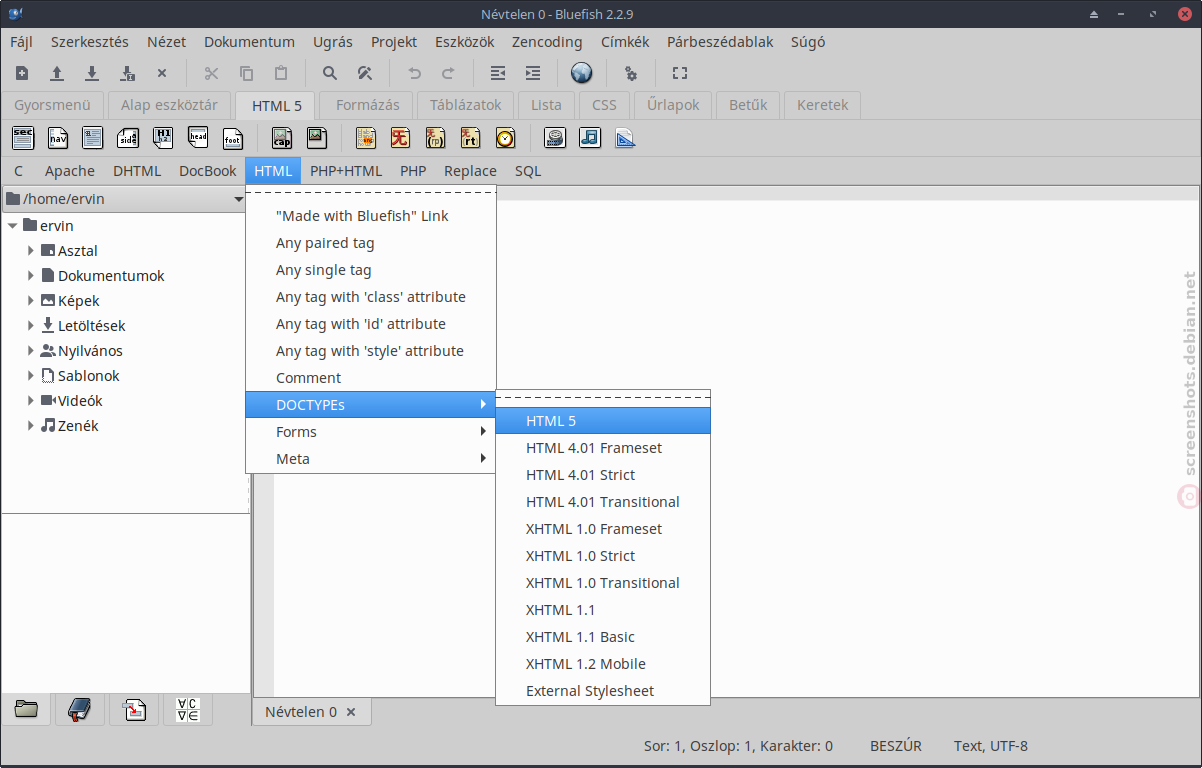
Task: Open the Fájl menu
Action: [22, 42]
